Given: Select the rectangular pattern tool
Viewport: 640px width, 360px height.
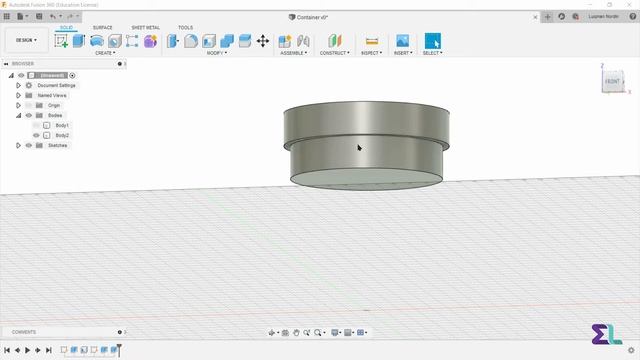Looking at the screenshot, I should [132, 41].
